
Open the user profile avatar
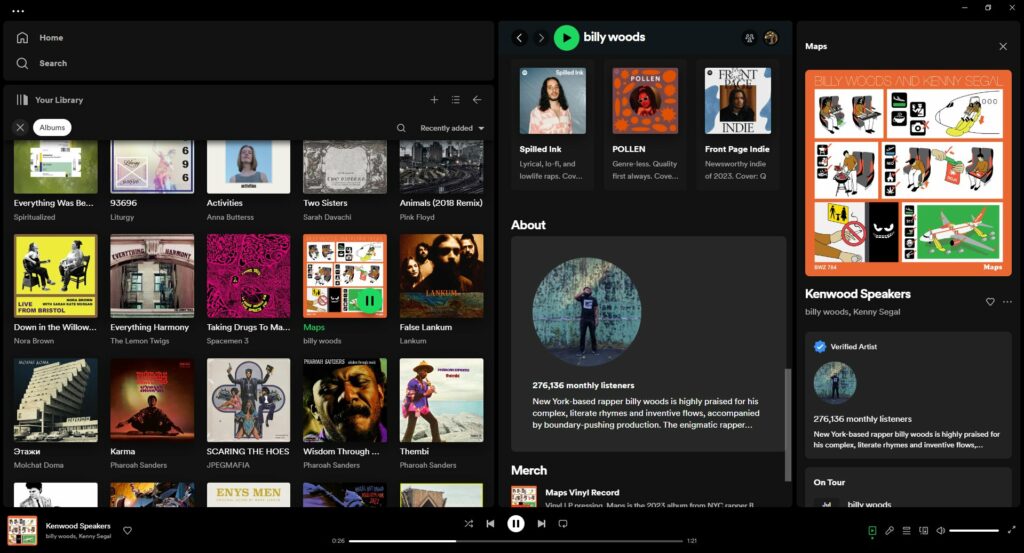click(x=771, y=38)
